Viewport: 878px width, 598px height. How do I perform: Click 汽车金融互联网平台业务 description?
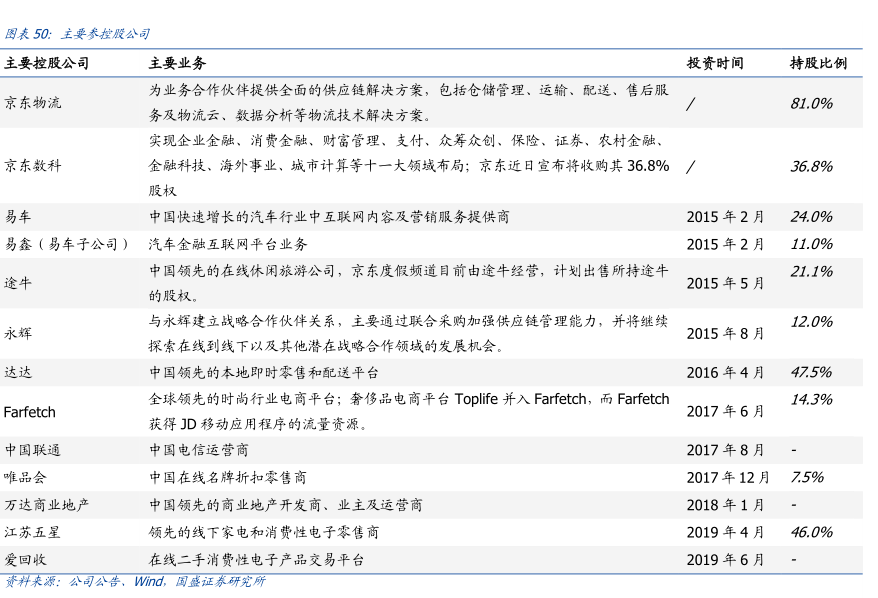pyautogui.click(x=228, y=244)
